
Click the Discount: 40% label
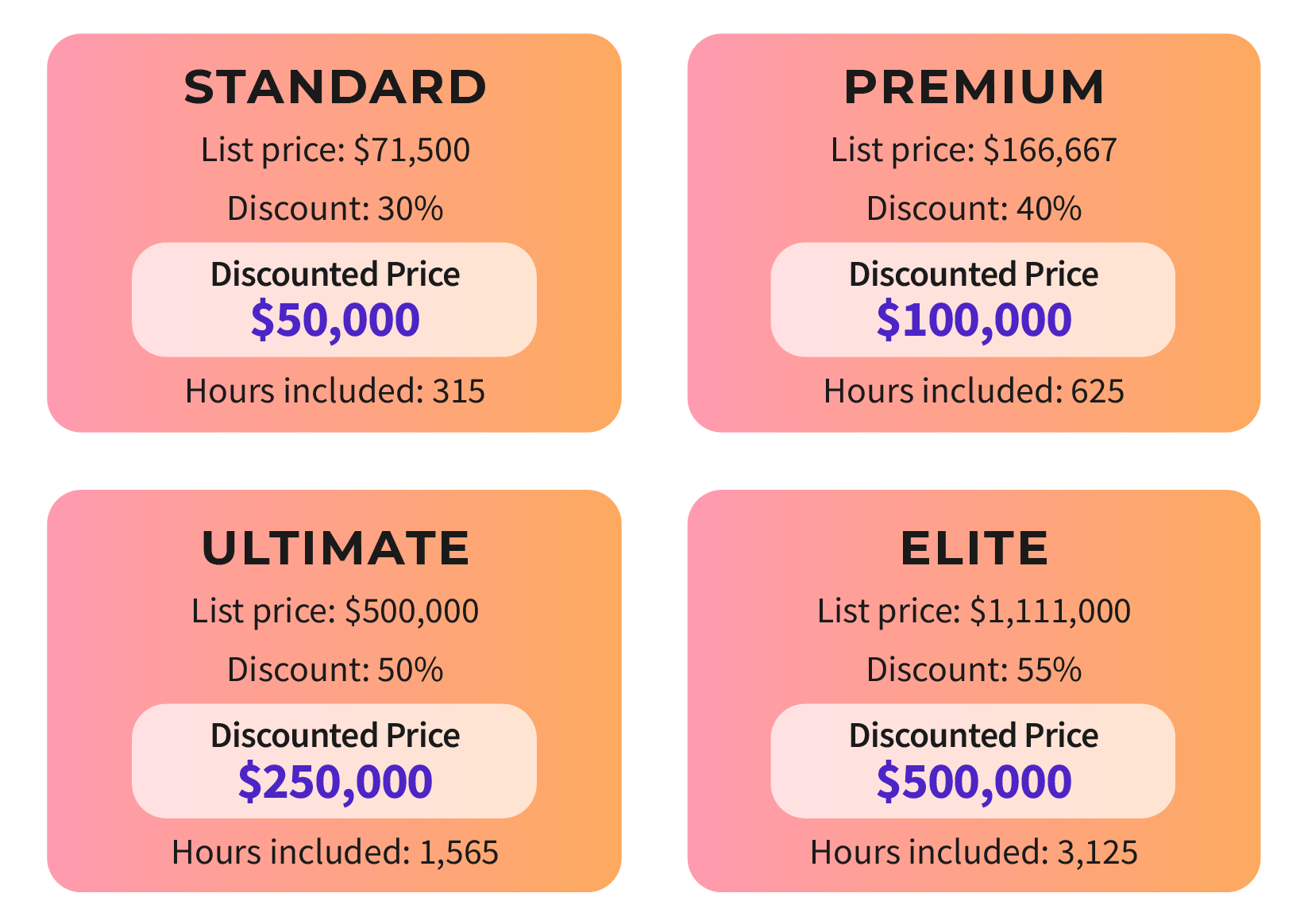(974, 209)
